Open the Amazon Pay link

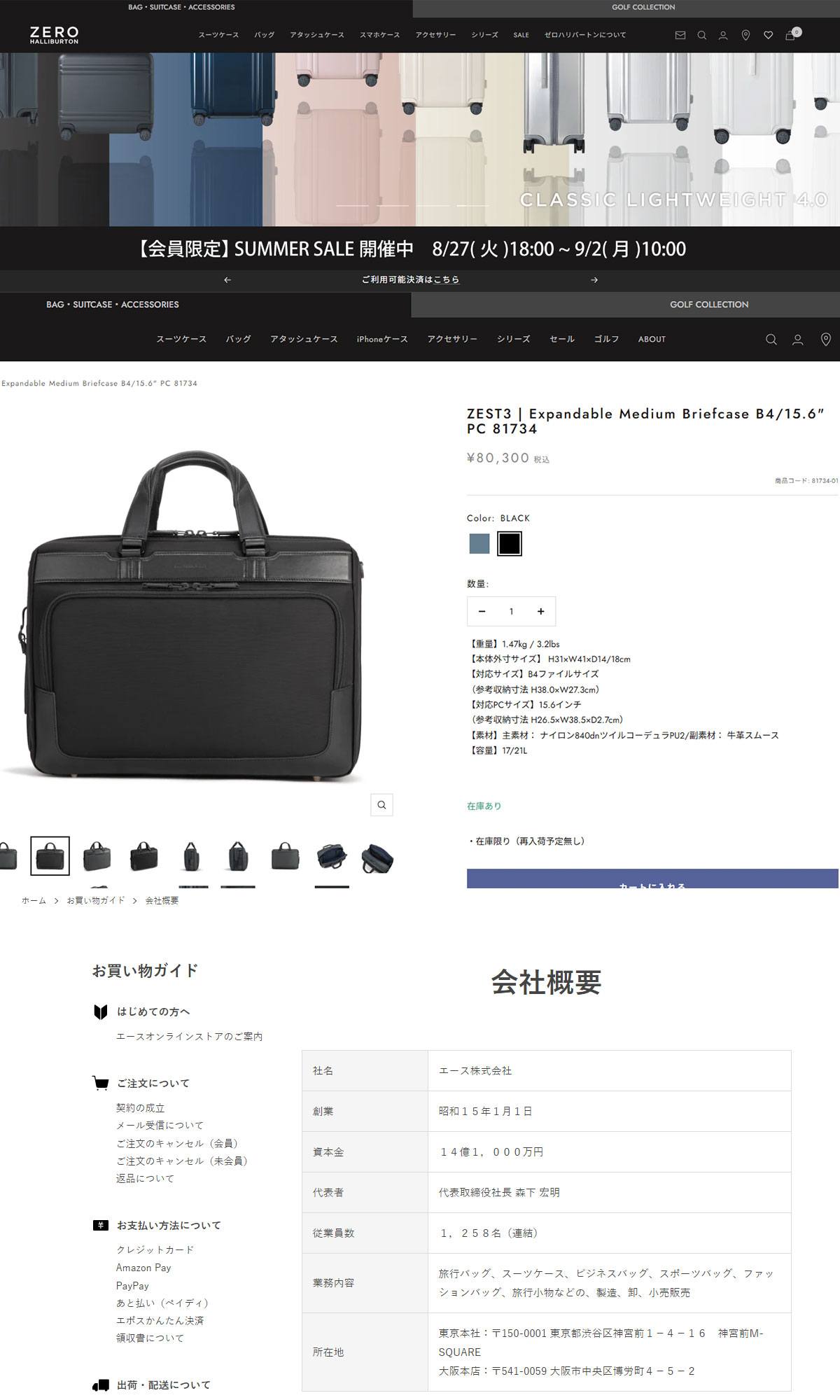click(x=143, y=1268)
